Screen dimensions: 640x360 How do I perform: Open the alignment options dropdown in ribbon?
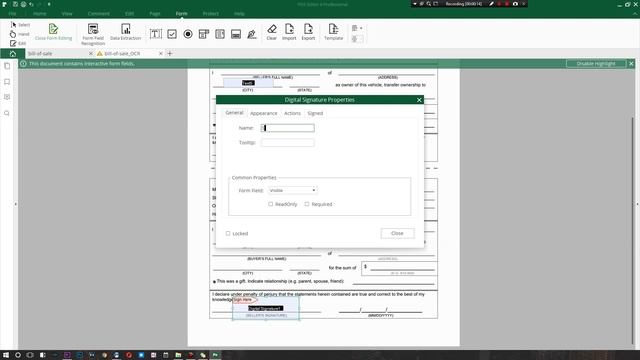[357, 28]
